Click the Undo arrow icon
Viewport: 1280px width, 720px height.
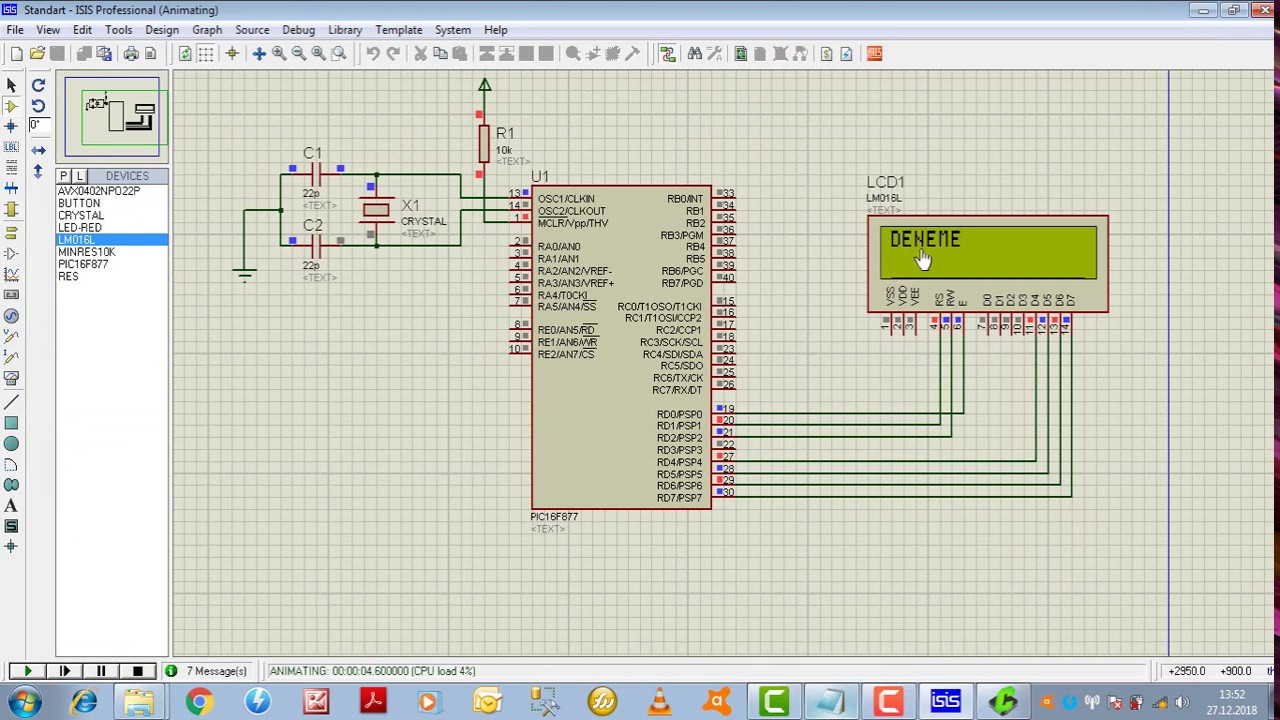[x=373, y=54]
